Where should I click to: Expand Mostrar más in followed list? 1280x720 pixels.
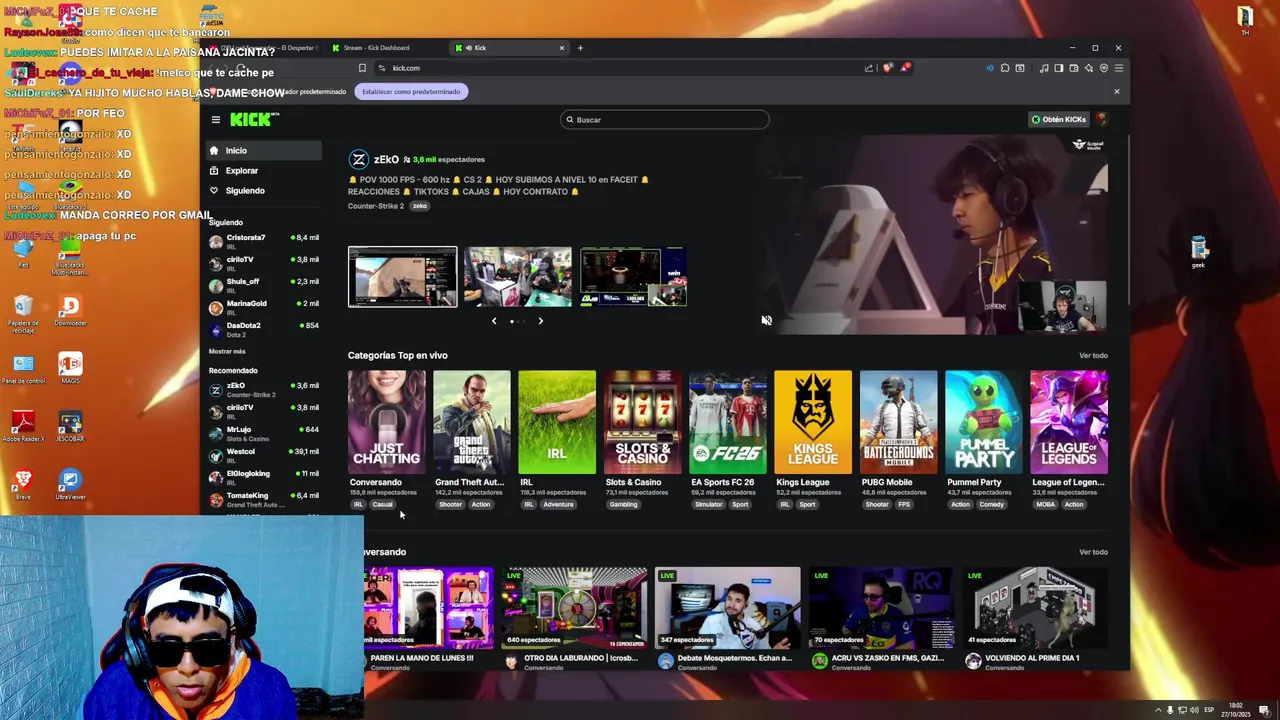(227, 352)
